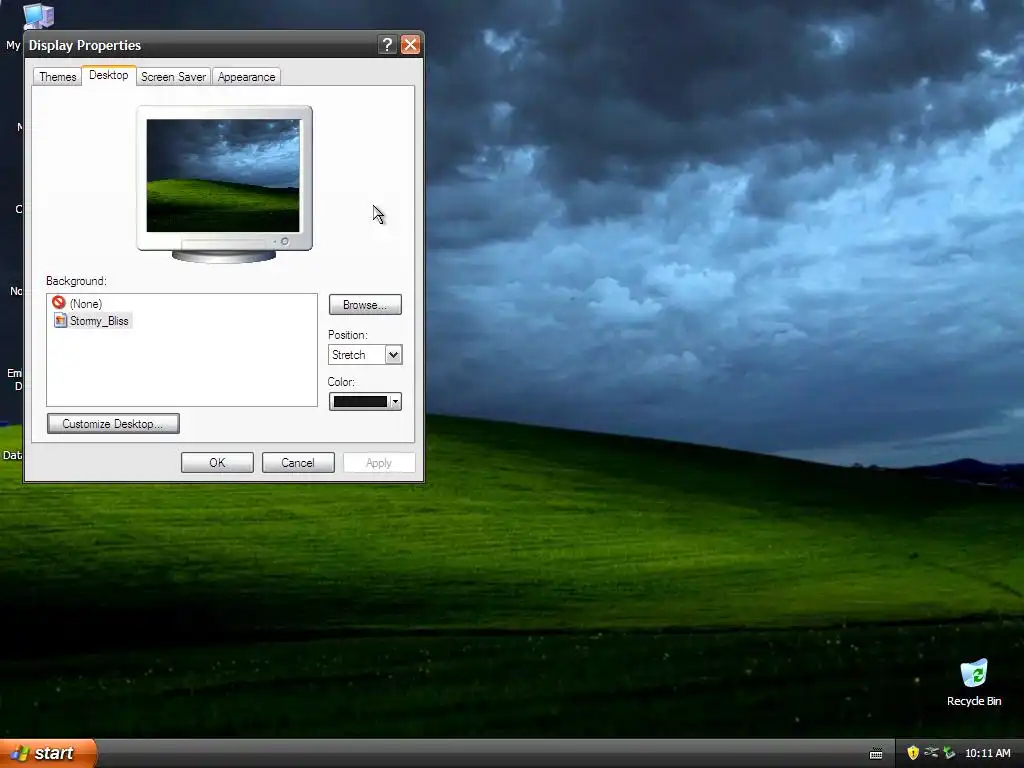Close Display Properties with the red X

(x=410, y=44)
